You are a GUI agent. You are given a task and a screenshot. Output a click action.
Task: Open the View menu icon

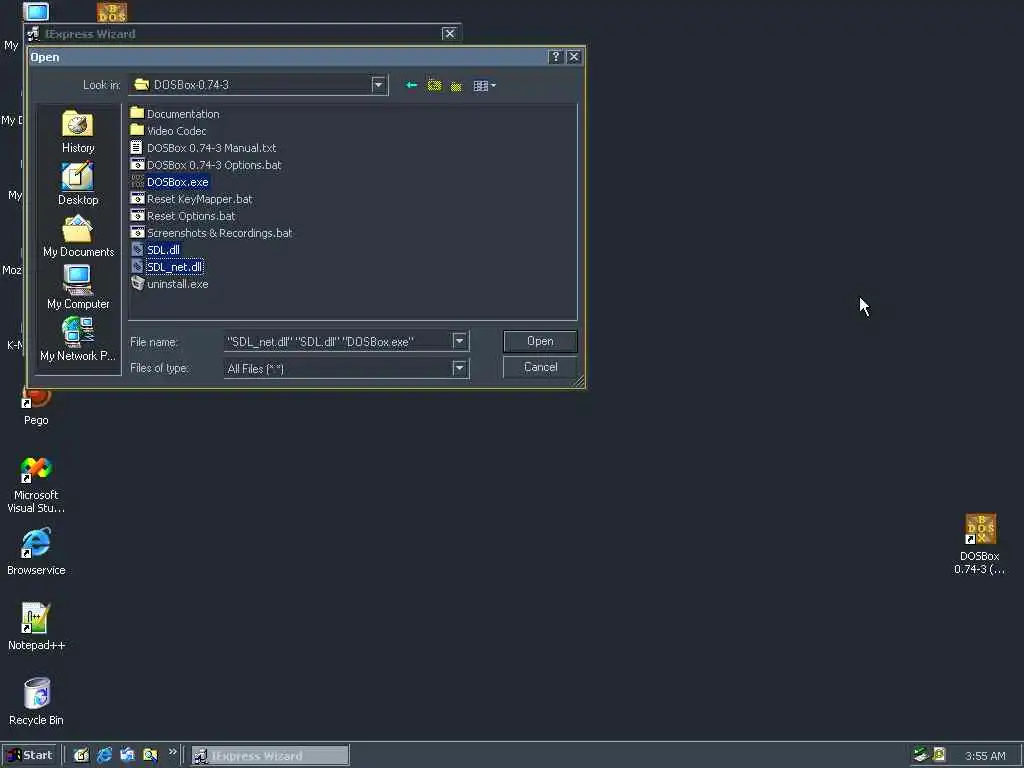(x=484, y=86)
